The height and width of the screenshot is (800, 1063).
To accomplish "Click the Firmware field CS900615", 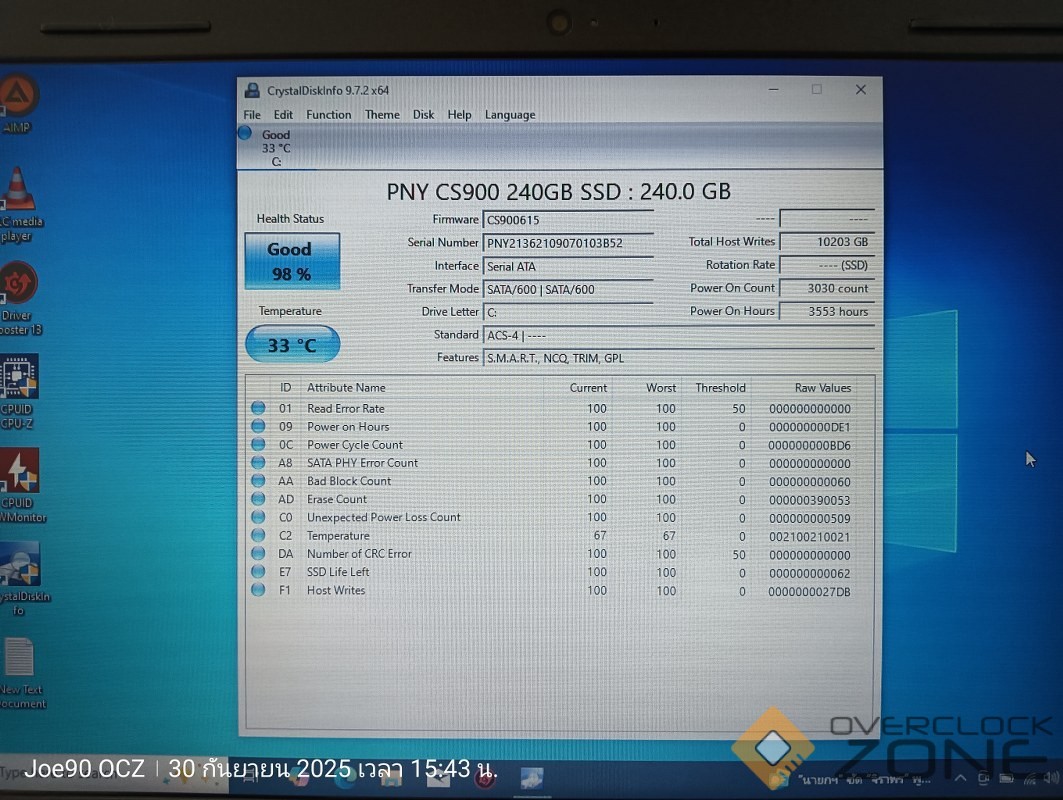I will 567,220.
